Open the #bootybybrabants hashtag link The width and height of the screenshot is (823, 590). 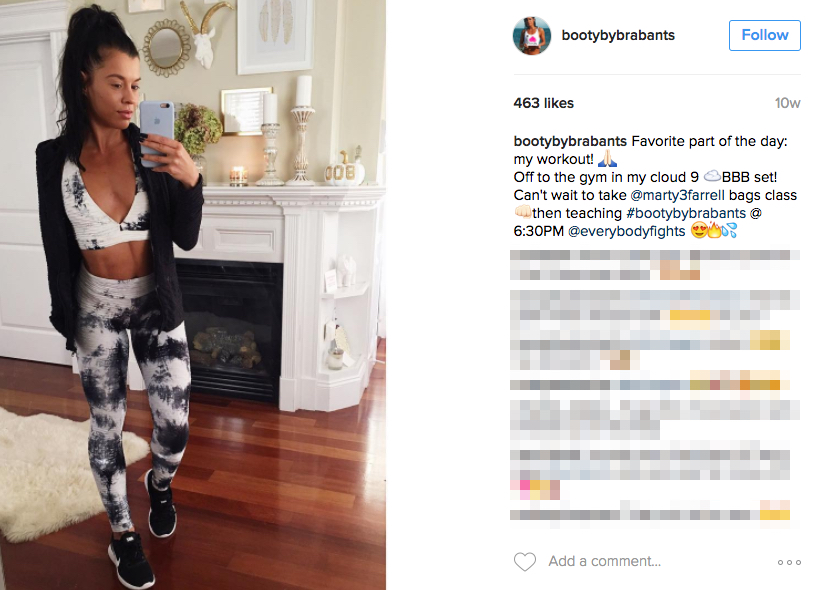(x=686, y=213)
